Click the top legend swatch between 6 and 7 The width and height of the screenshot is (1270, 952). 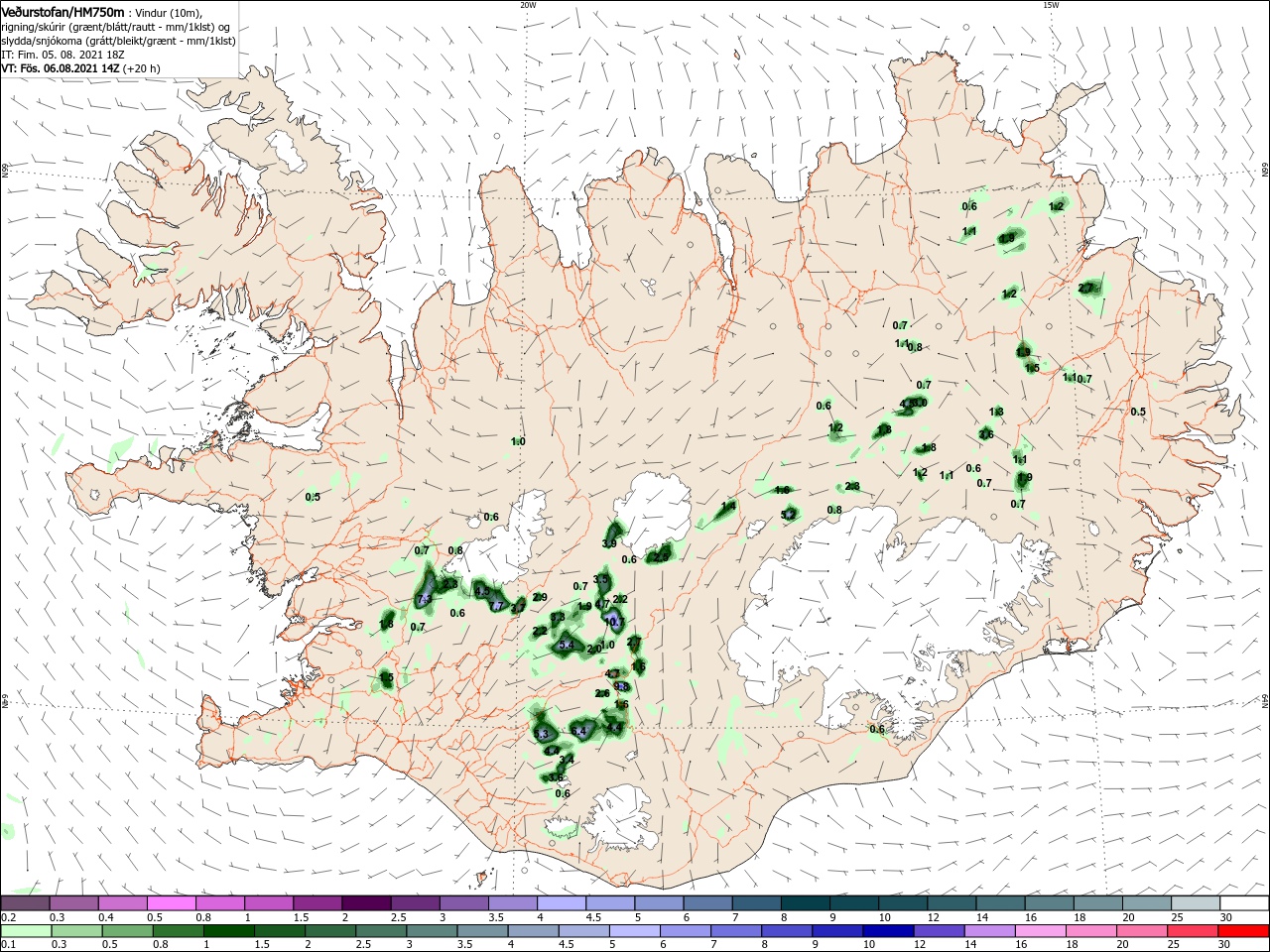click(x=708, y=903)
